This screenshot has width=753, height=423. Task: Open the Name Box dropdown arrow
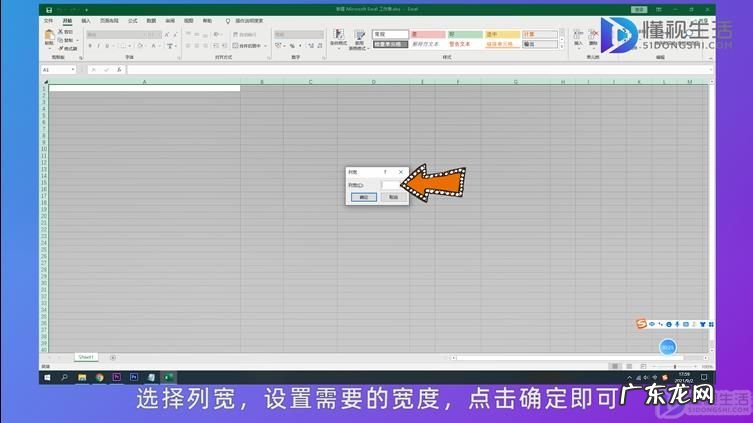(73, 70)
